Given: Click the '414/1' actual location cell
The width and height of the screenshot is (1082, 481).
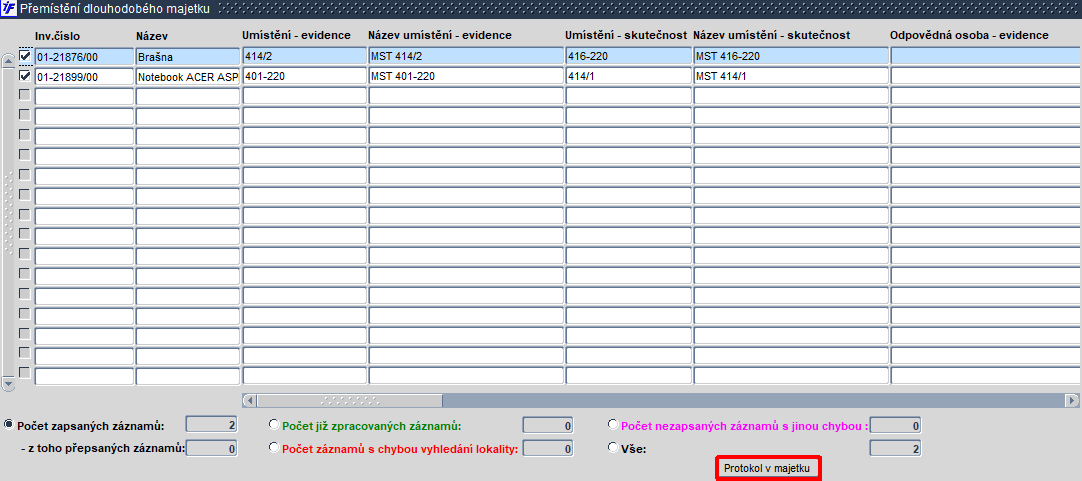Looking at the screenshot, I should [x=629, y=76].
